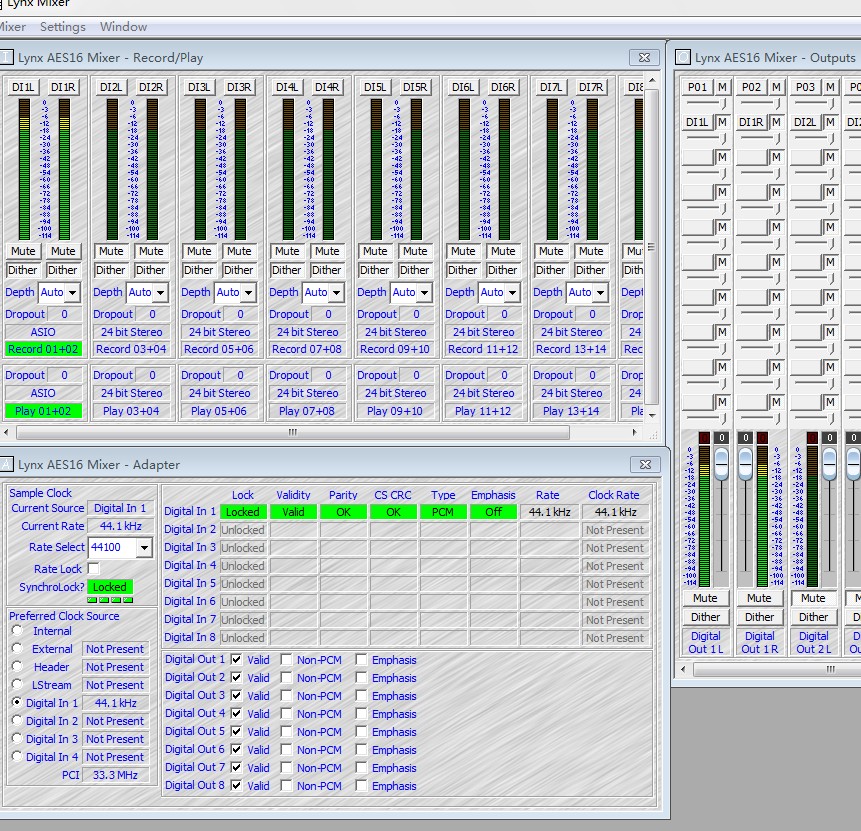Enable Dither on DI1R channel

63,270
